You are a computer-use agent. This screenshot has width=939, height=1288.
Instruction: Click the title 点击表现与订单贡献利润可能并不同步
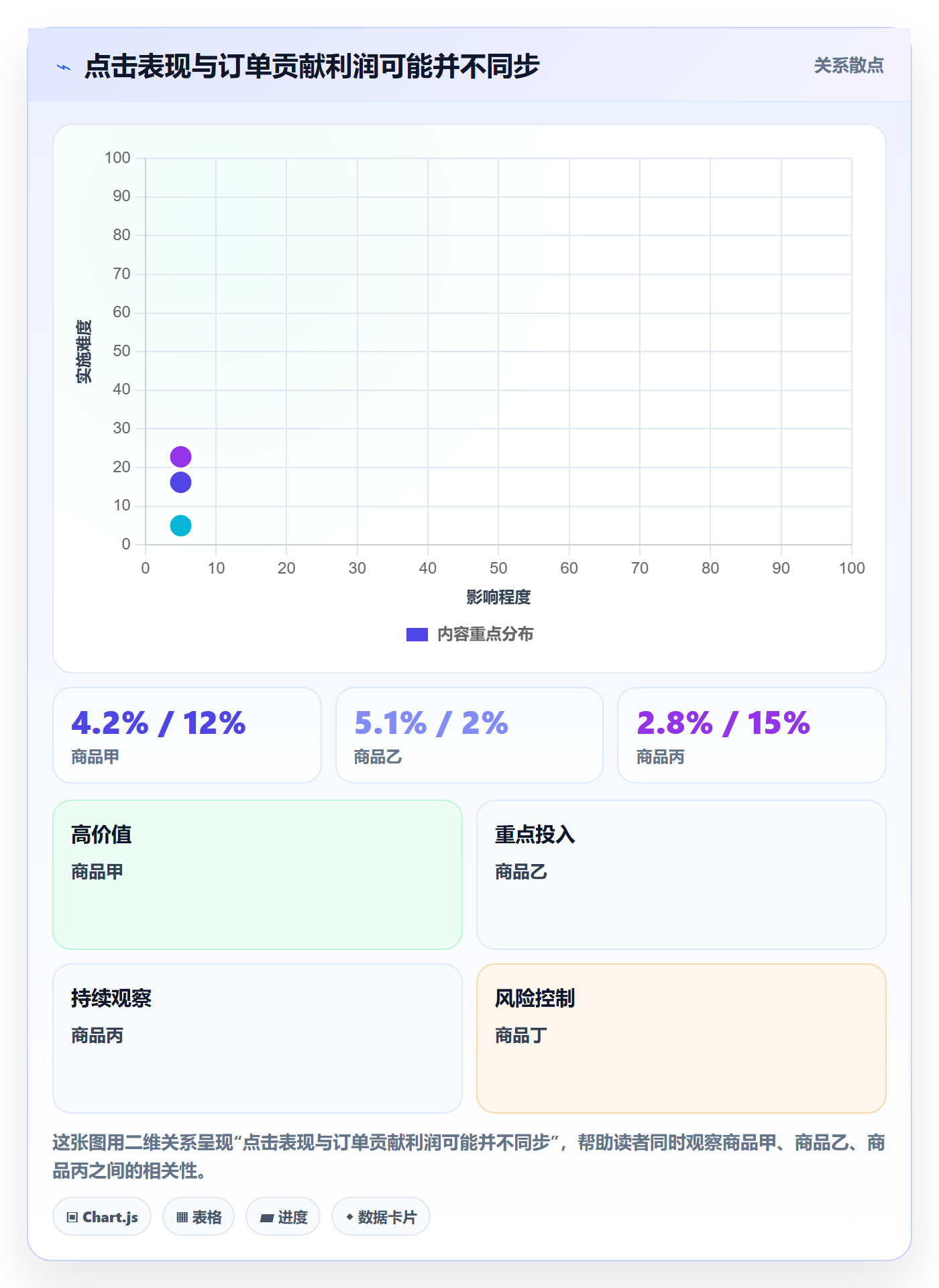[312, 66]
